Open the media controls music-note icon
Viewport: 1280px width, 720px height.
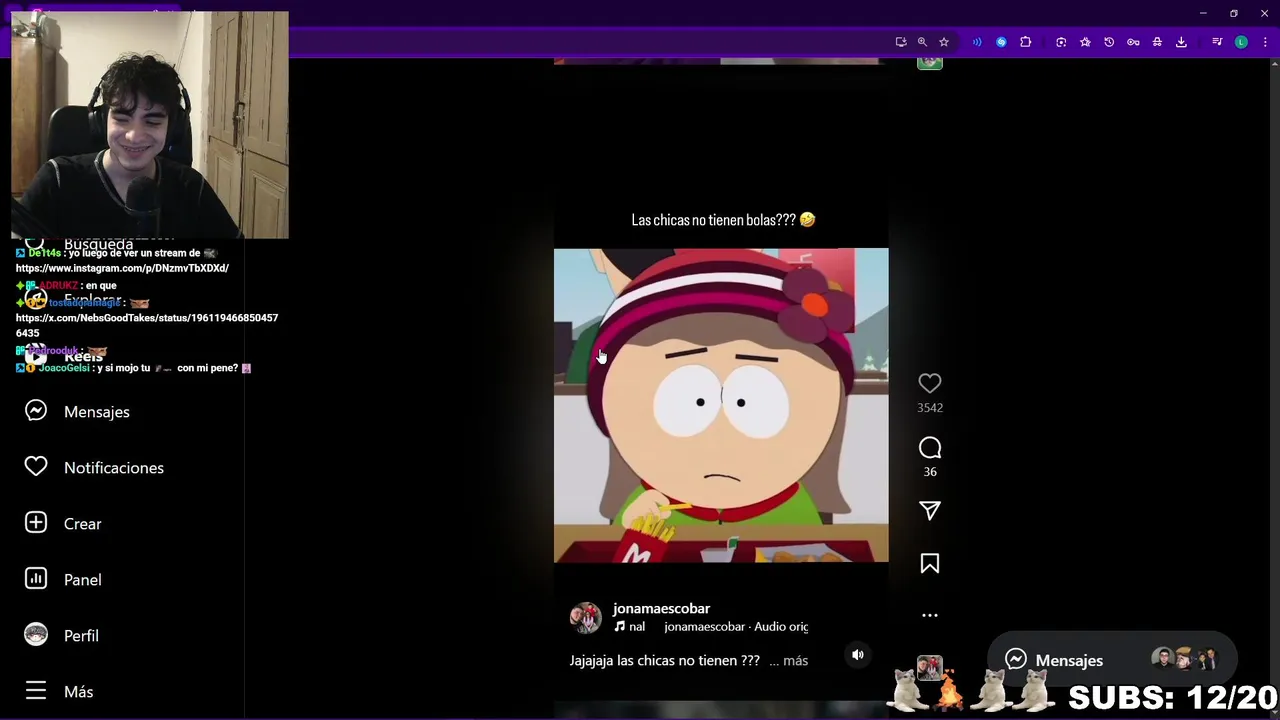pos(1217,42)
